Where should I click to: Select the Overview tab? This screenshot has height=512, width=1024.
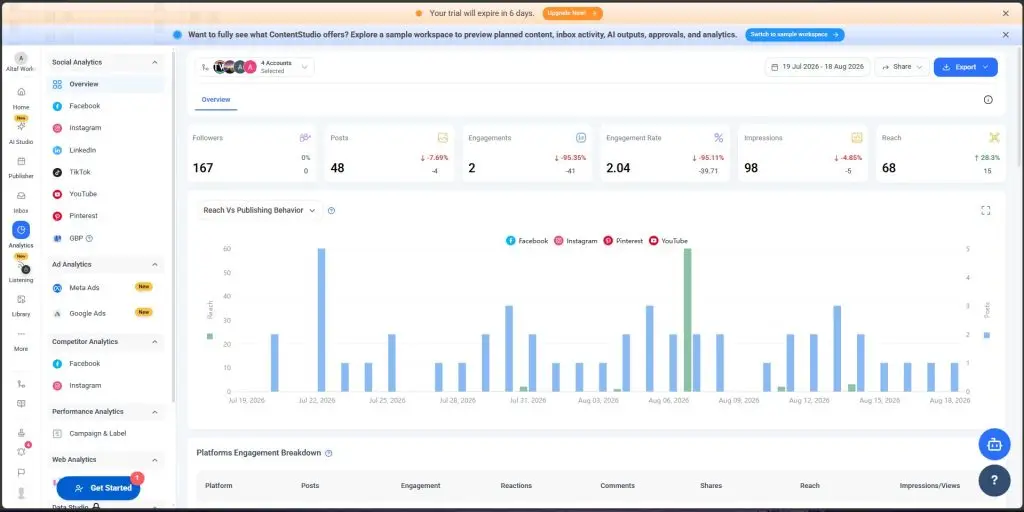[x=216, y=100]
